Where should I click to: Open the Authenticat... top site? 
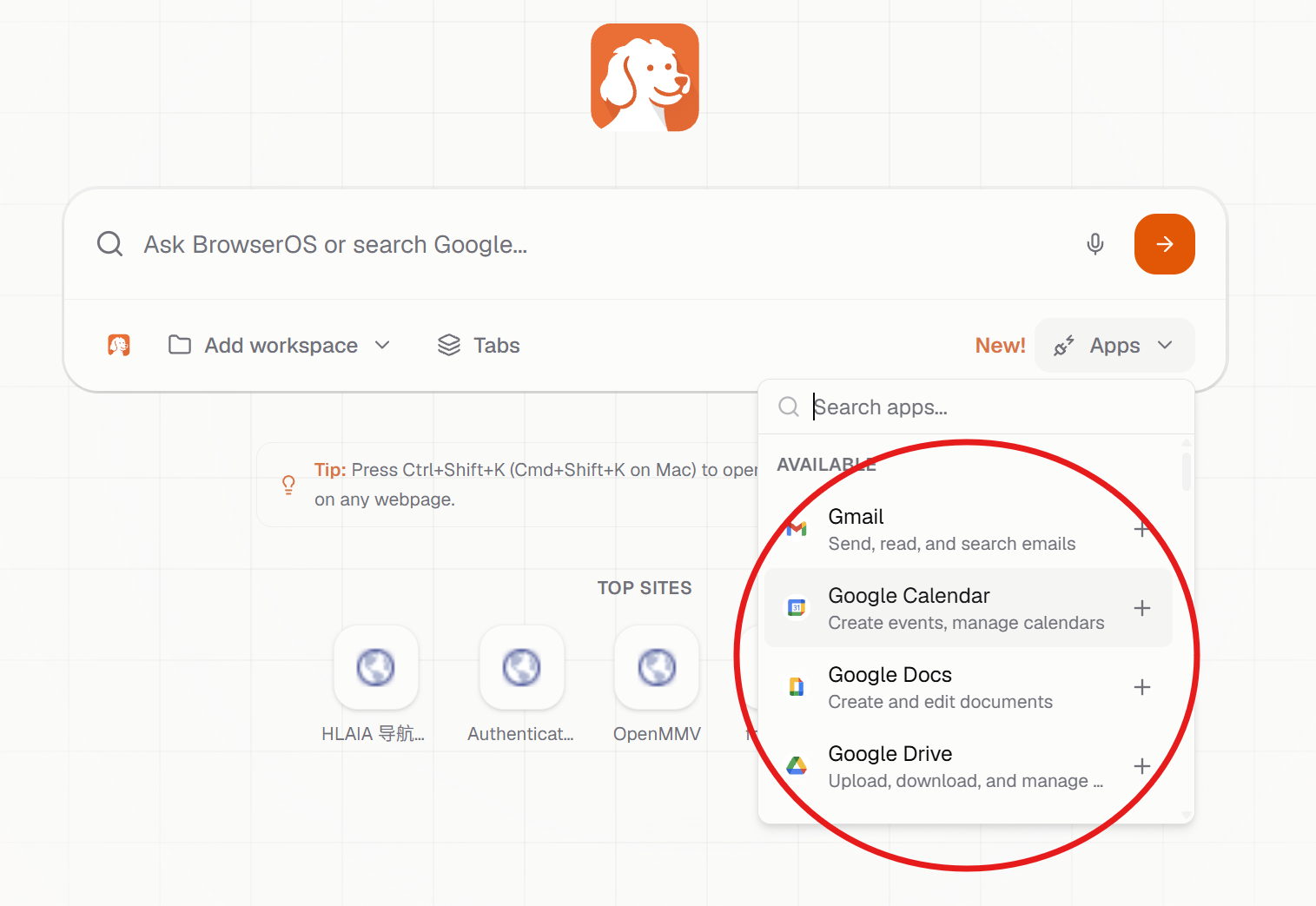[x=521, y=667]
